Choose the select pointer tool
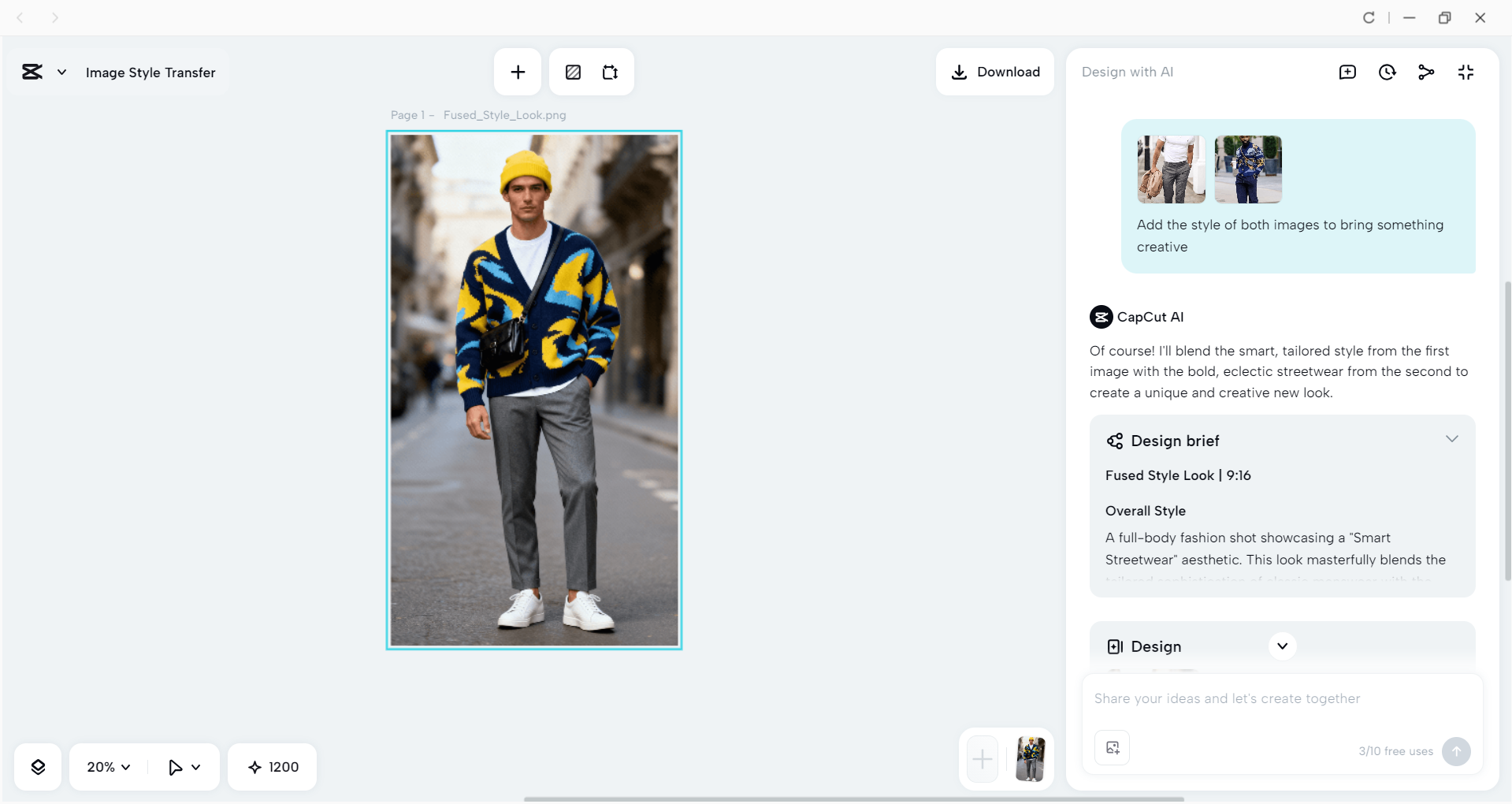Image resolution: width=1512 pixels, height=804 pixels. (175, 767)
